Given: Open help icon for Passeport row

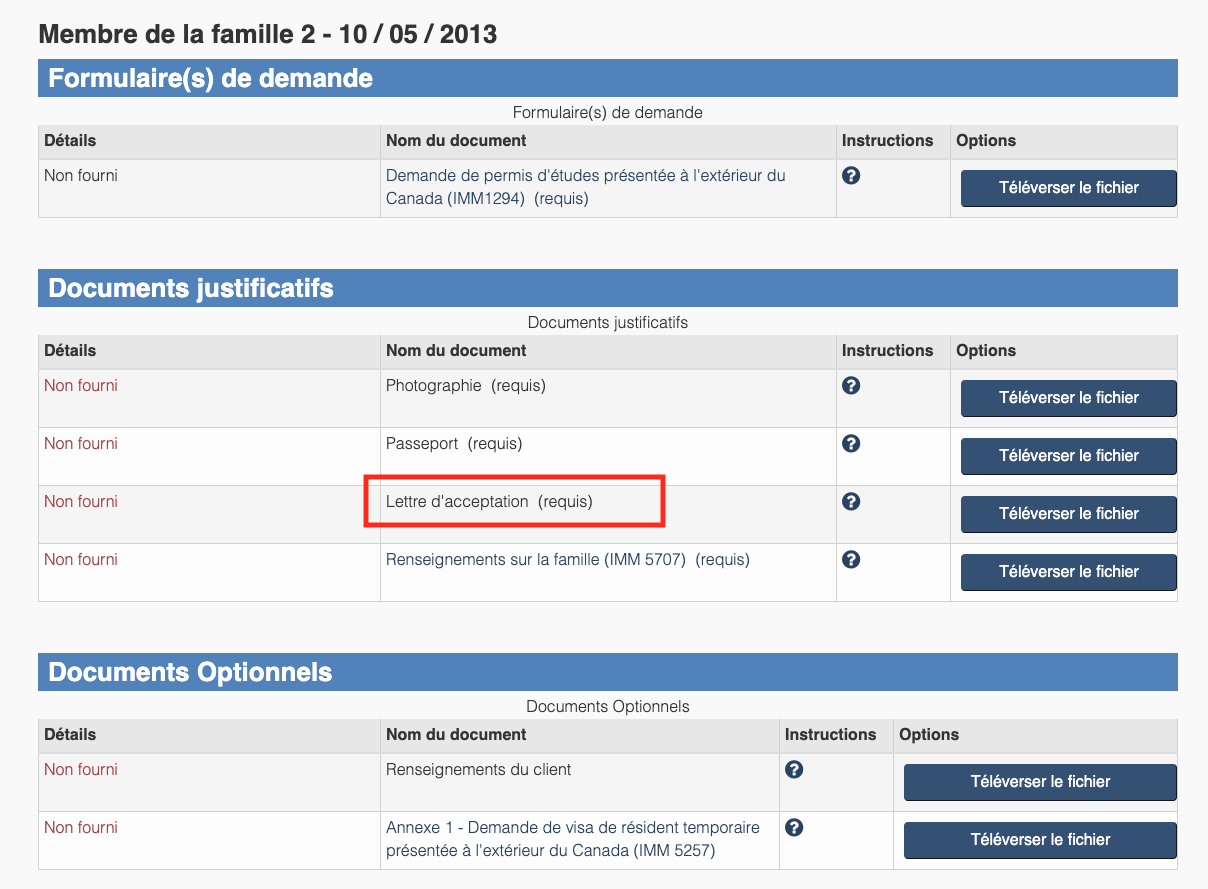Looking at the screenshot, I should [851, 444].
